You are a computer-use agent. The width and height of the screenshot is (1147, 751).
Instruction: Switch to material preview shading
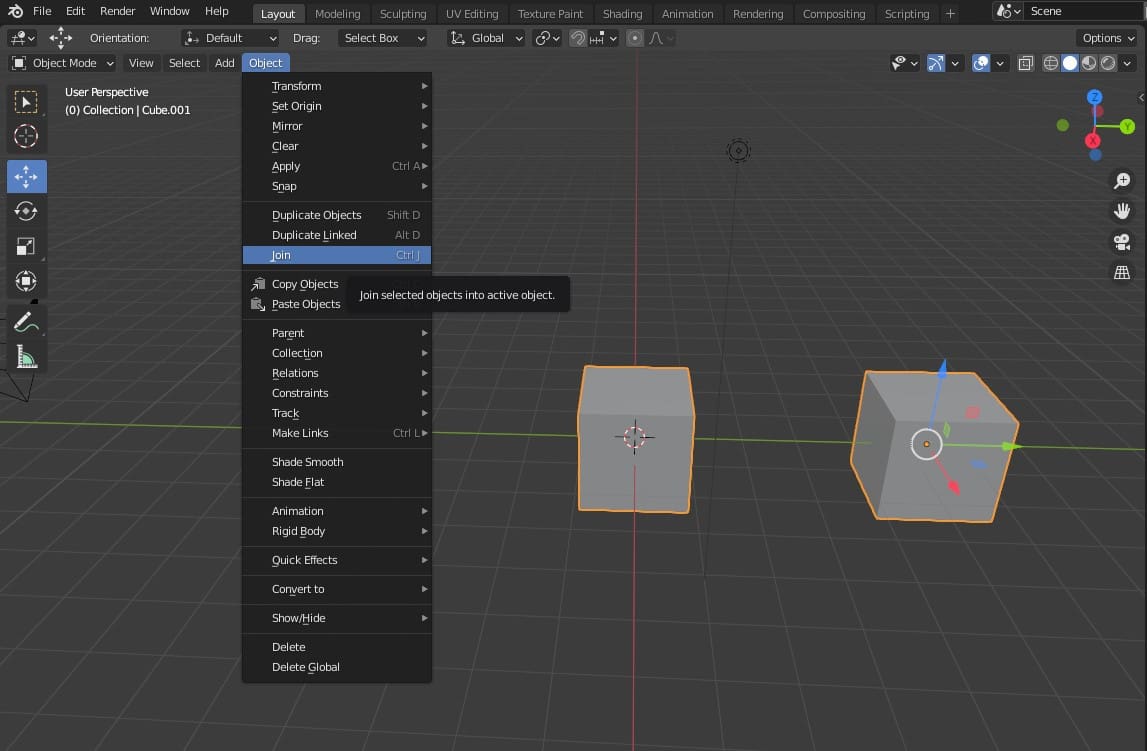1088,63
